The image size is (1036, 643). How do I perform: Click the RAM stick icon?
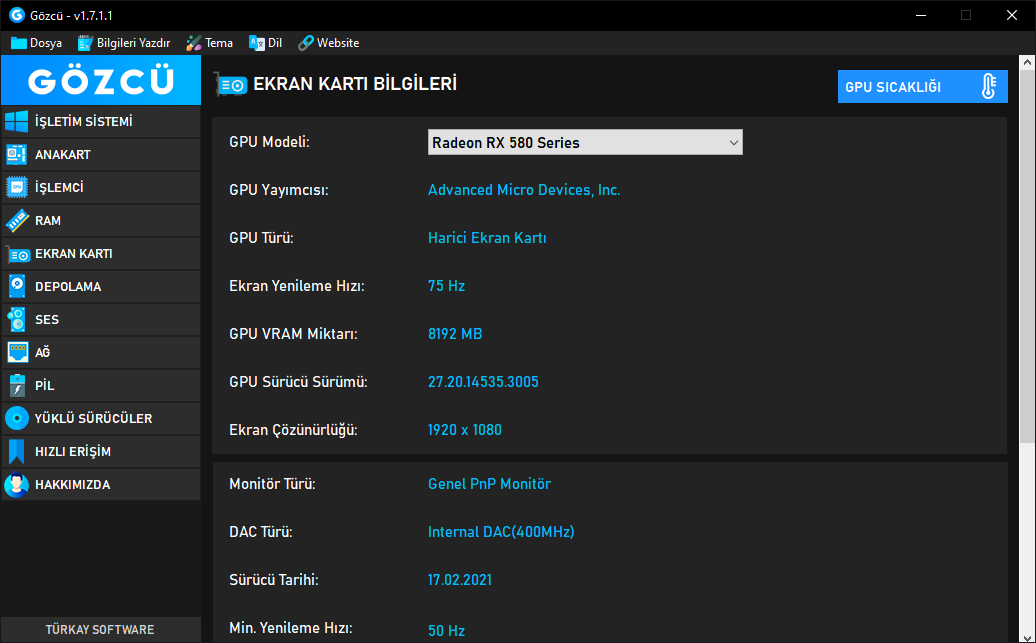tap(16, 221)
